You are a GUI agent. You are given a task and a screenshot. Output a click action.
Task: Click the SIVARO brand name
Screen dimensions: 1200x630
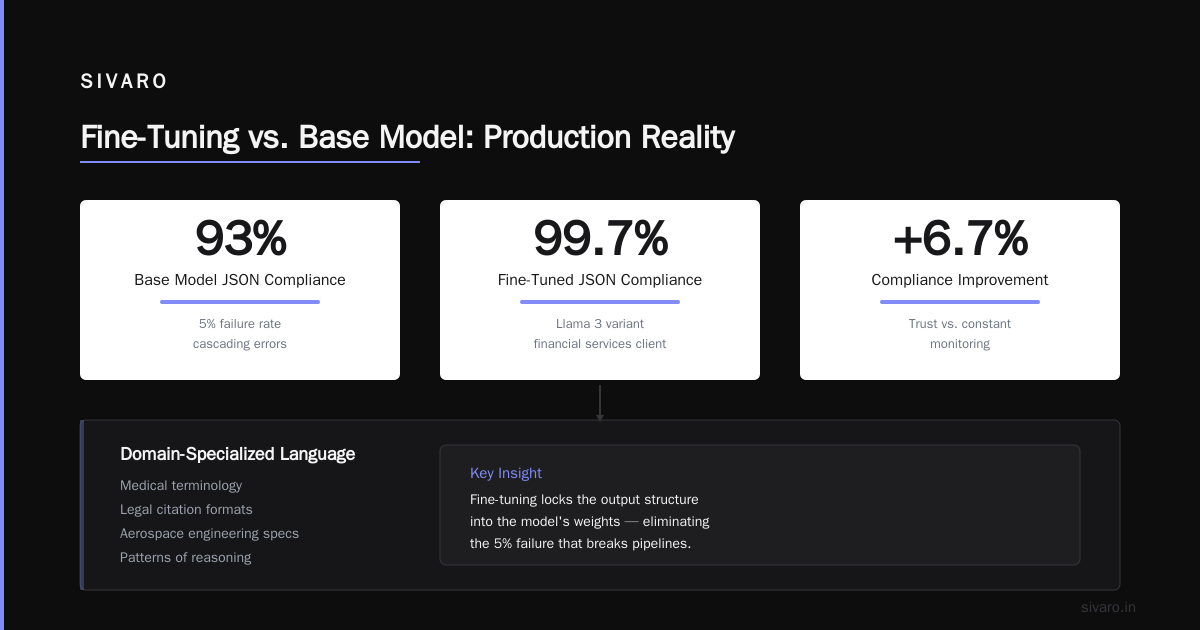point(124,82)
